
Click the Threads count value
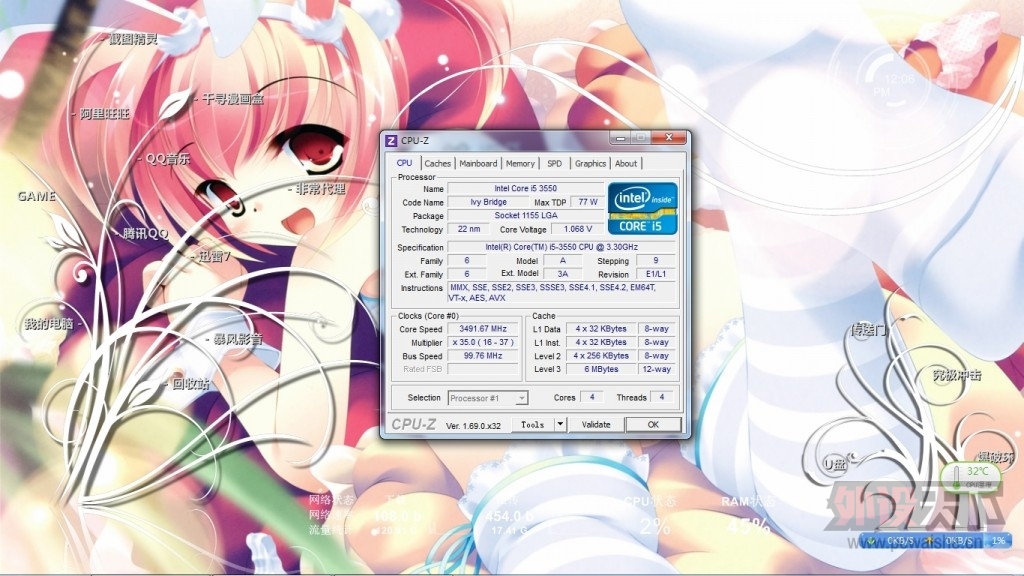pos(662,397)
